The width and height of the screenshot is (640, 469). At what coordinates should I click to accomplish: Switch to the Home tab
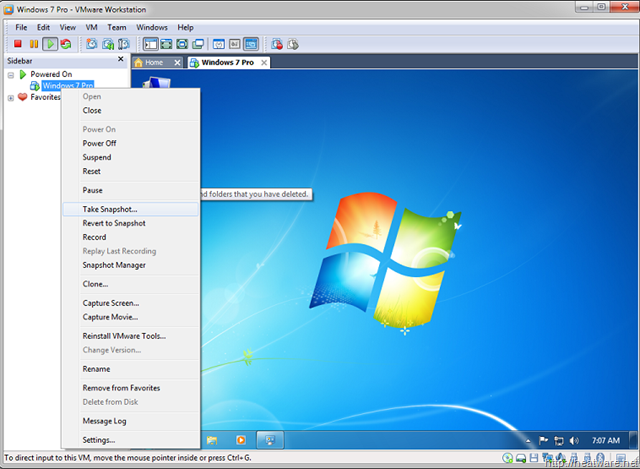pyautogui.click(x=153, y=62)
